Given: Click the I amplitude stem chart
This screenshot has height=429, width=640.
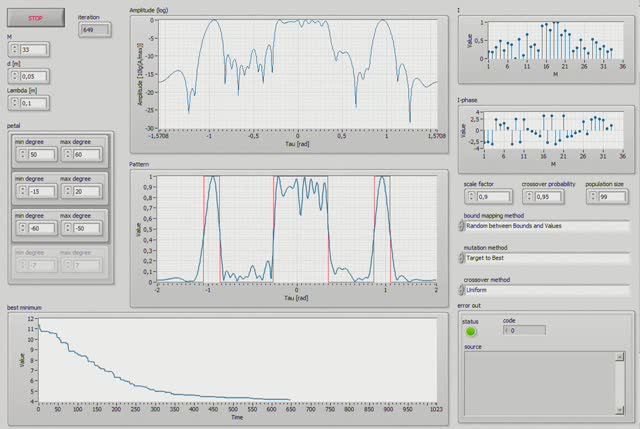Looking at the screenshot, I should click(x=555, y=40).
